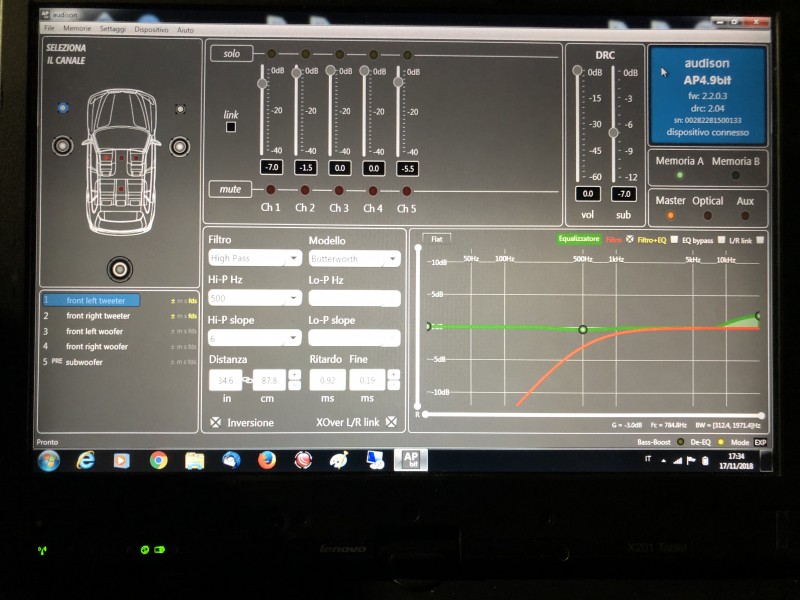Open the Filtro High Pass dropdown
The height and width of the screenshot is (600, 800).
(x=255, y=258)
